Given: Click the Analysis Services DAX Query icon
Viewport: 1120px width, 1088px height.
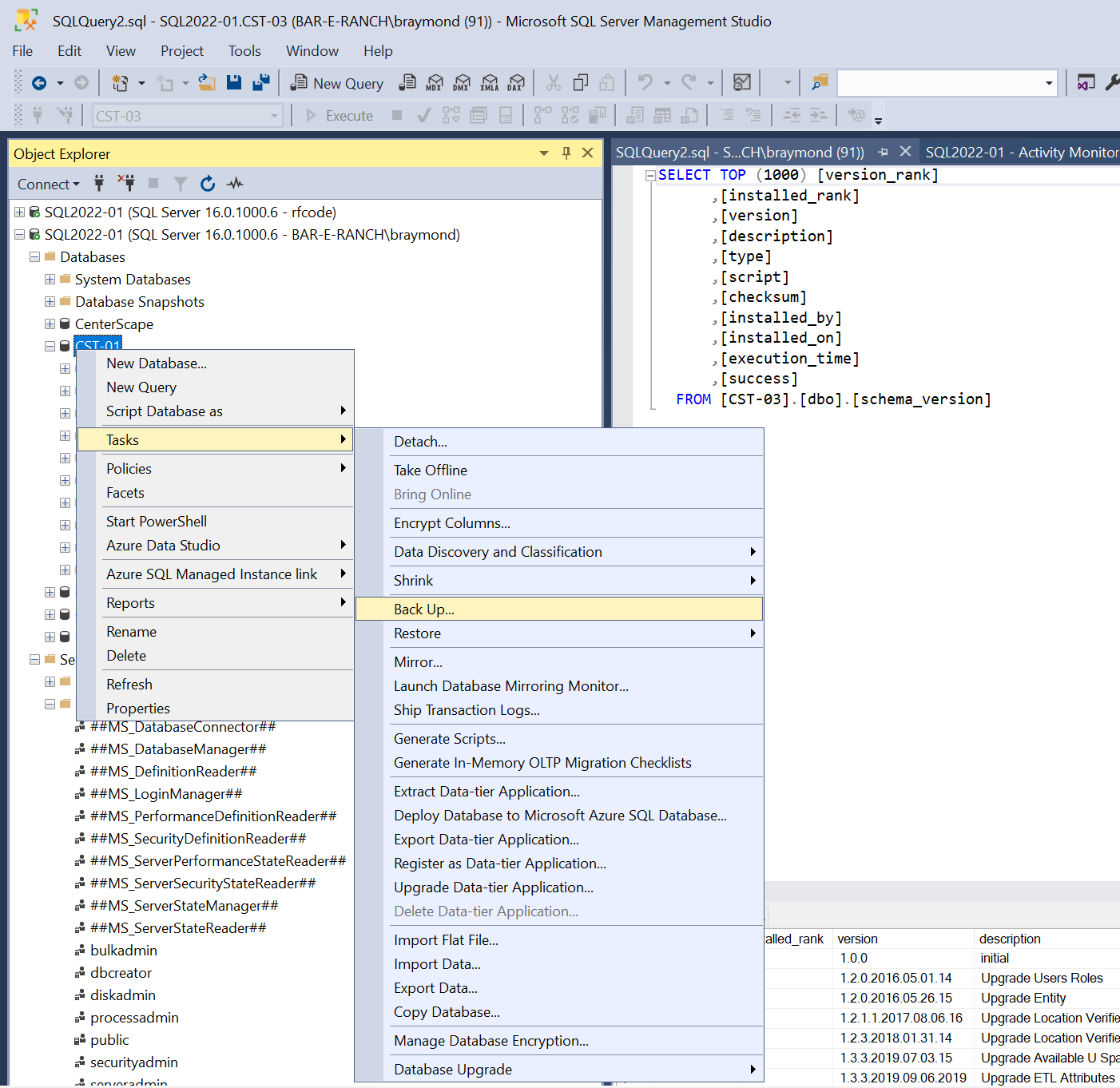Looking at the screenshot, I should (517, 83).
